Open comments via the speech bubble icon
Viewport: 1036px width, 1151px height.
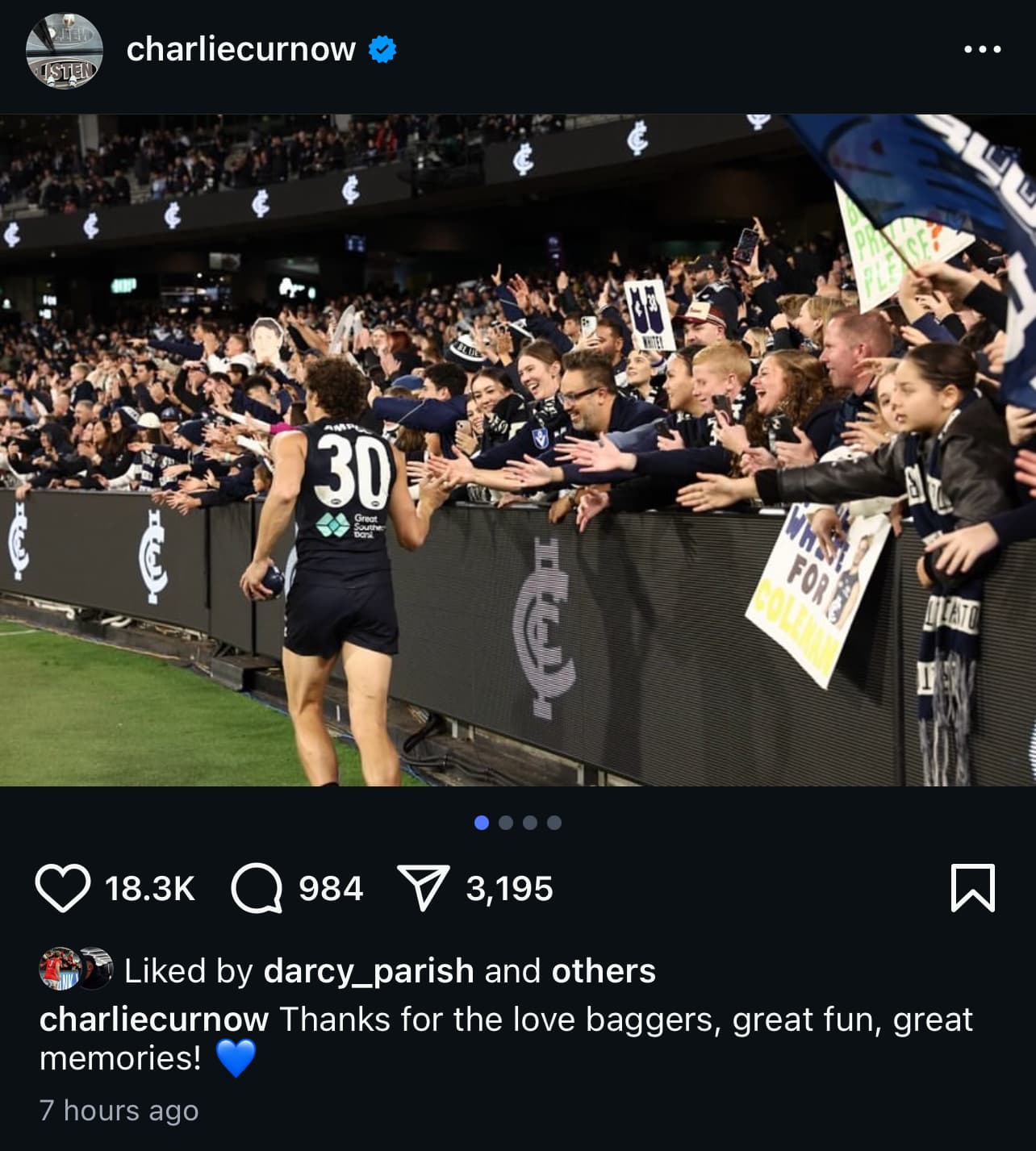coord(257,888)
